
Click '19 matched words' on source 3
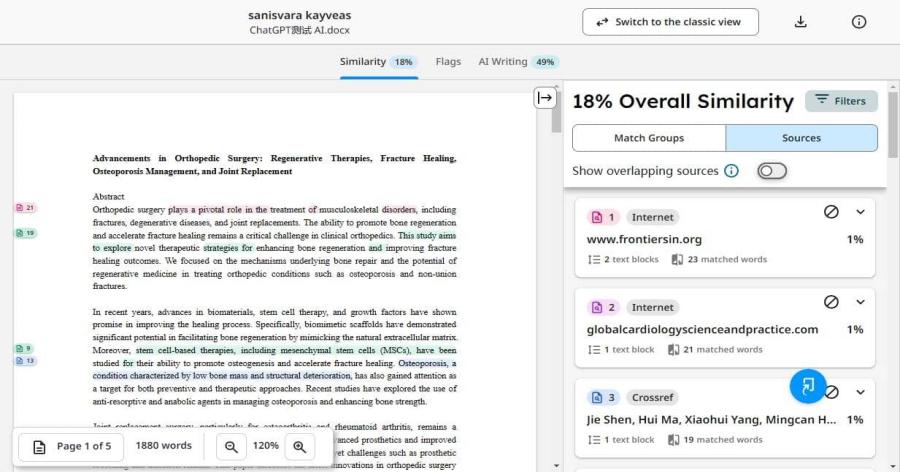coord(723,440)
